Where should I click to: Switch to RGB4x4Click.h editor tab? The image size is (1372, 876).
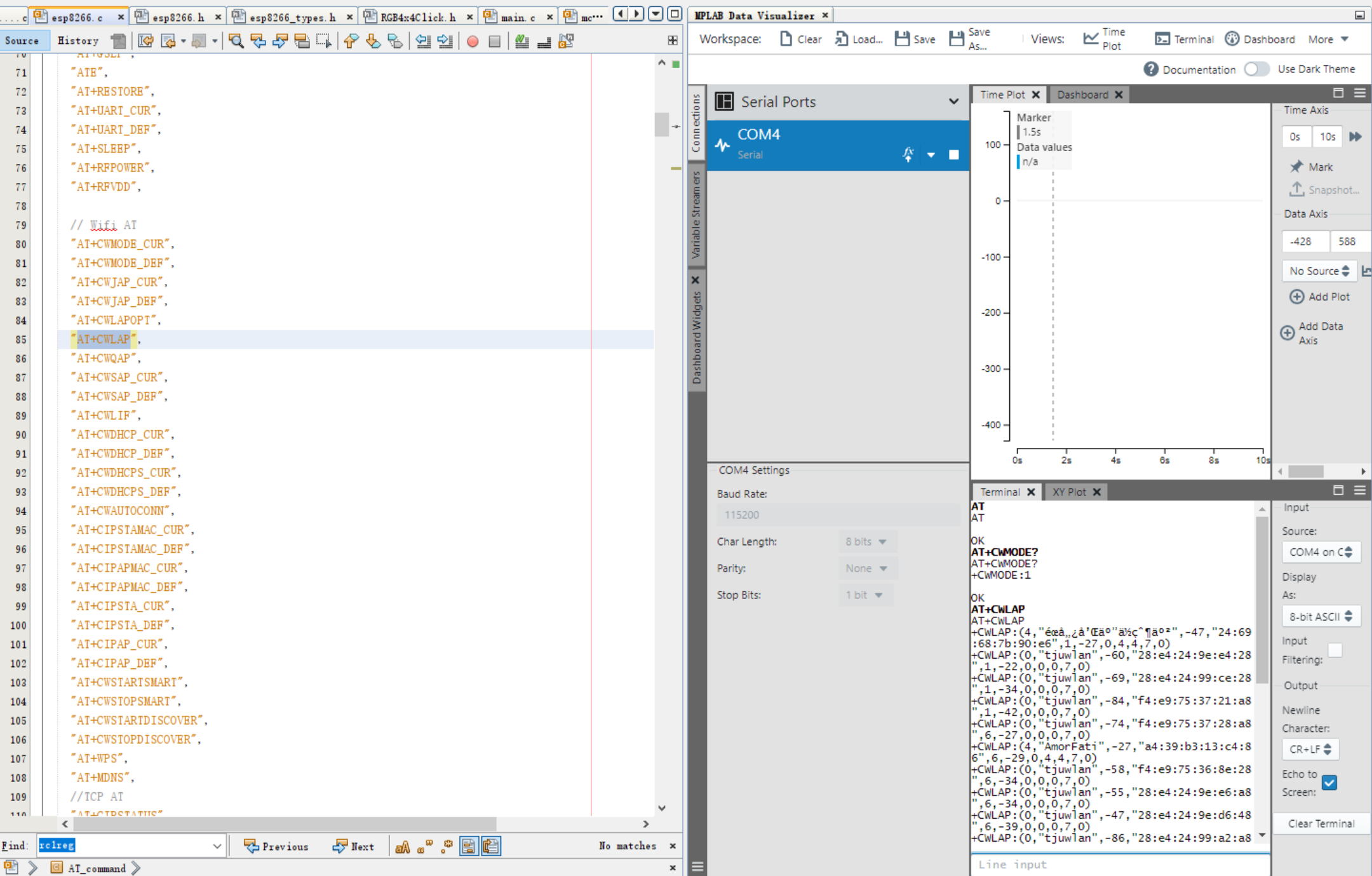point(418,17)
